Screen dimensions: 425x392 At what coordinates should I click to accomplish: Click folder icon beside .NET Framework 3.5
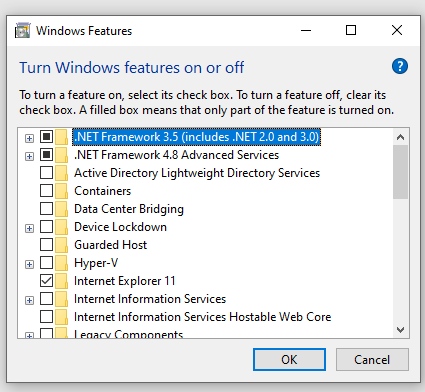[61, 137]
